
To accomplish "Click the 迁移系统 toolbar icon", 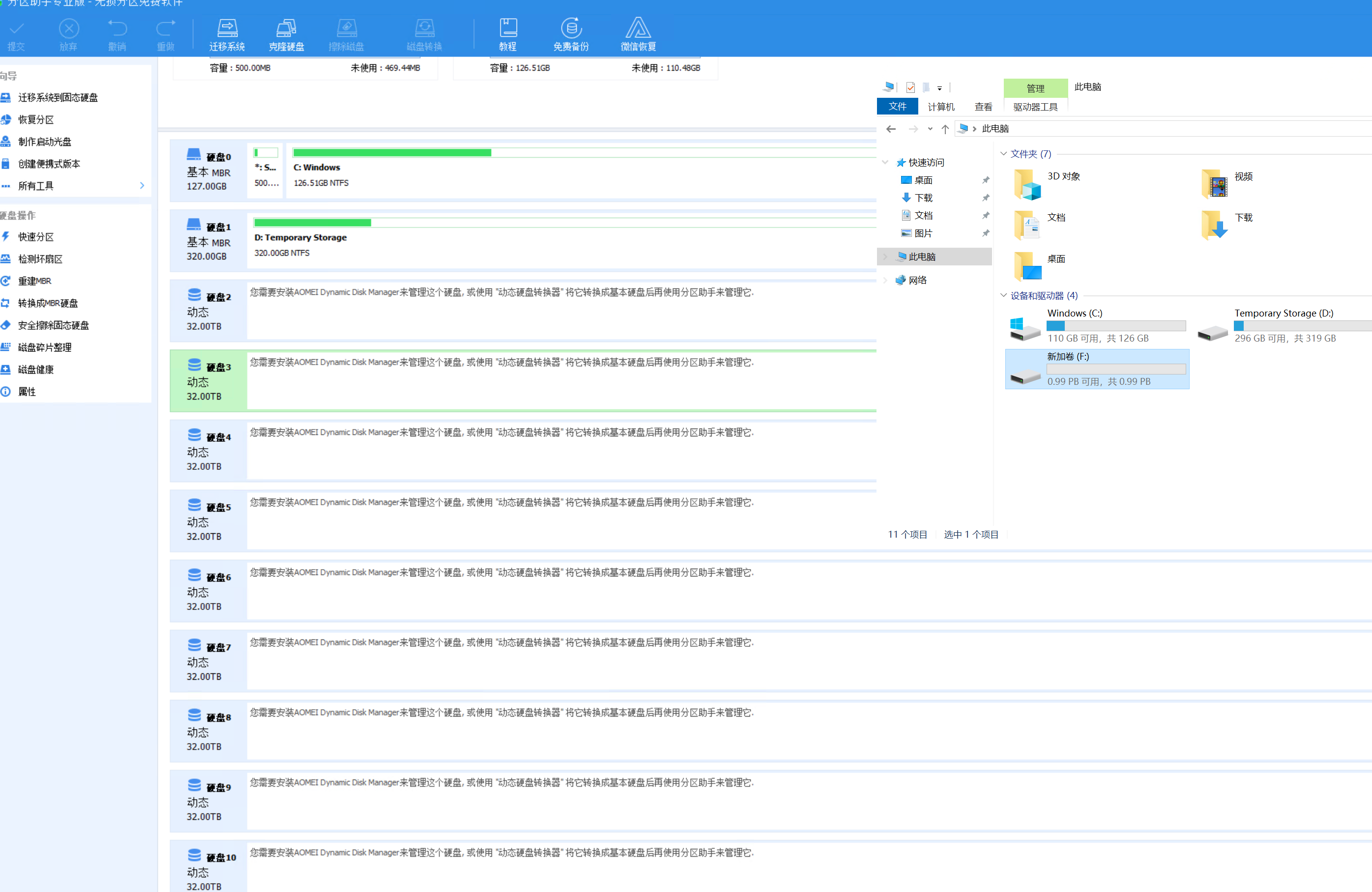I will pos(227,34).
